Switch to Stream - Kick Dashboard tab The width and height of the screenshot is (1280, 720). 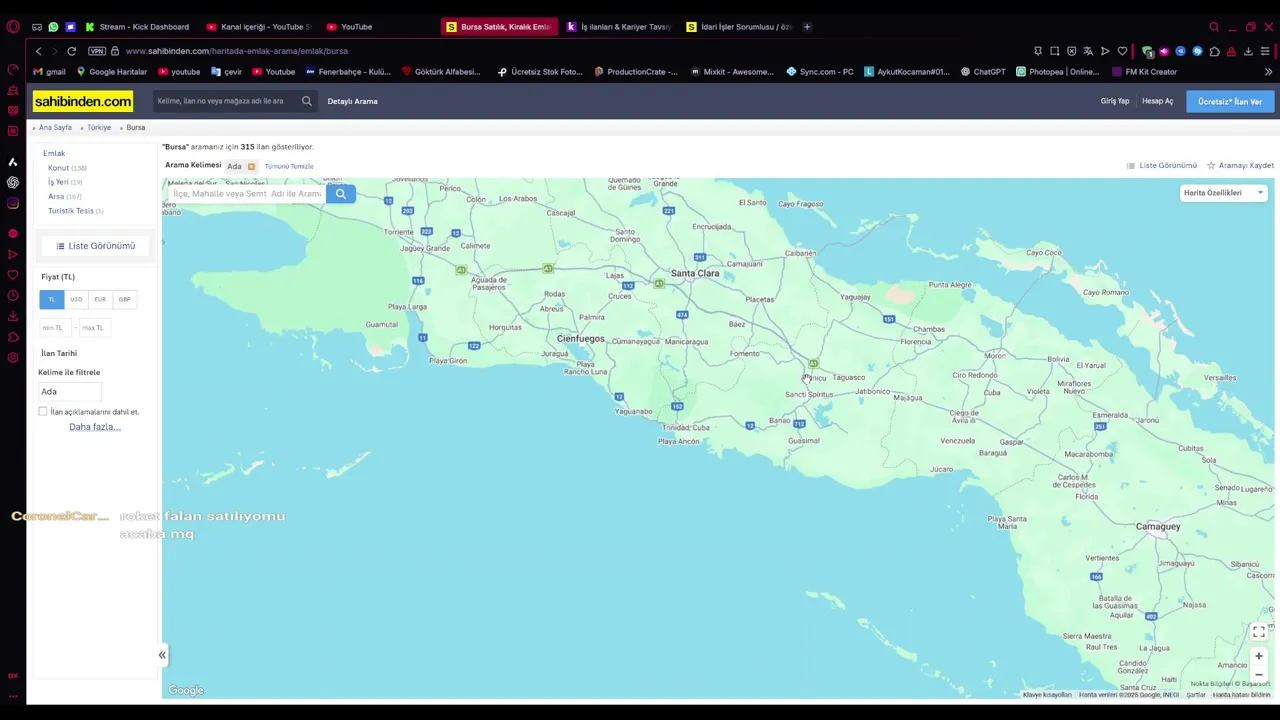coord(137,27)
